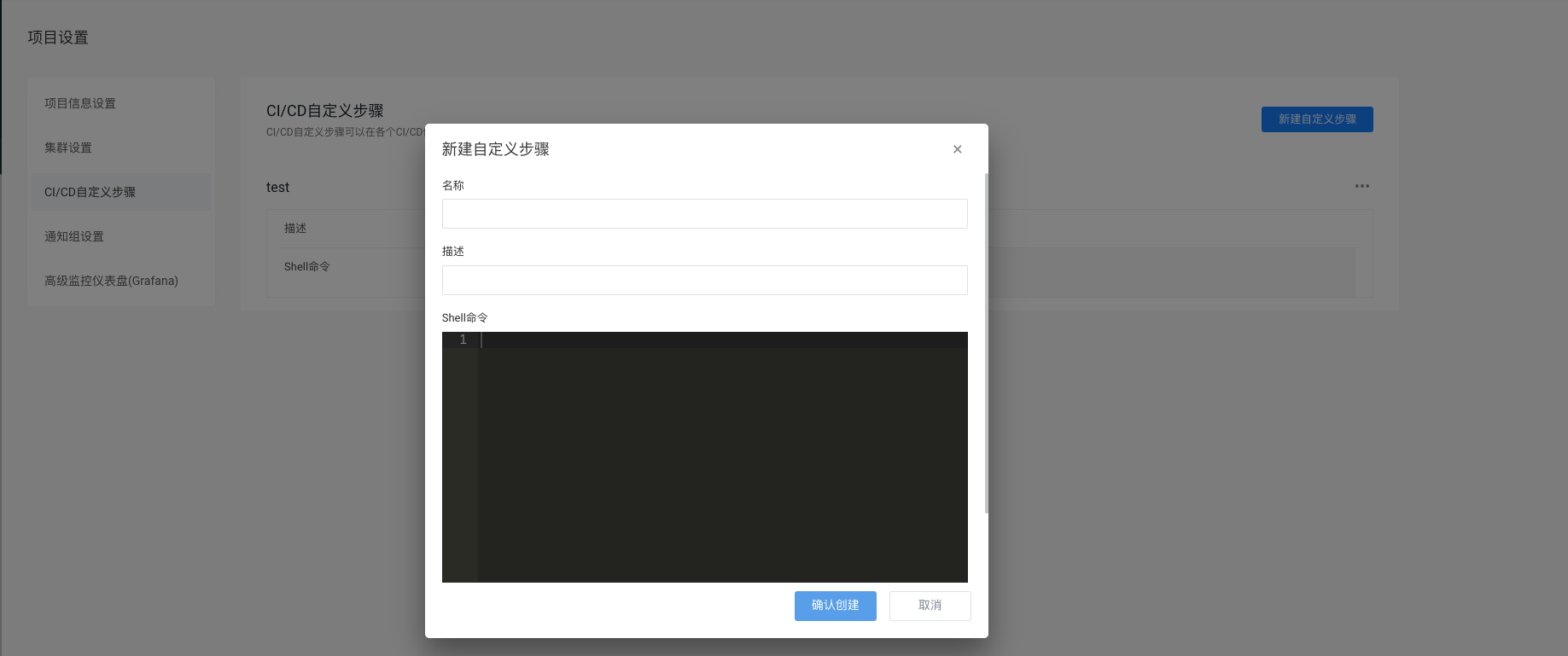The height and width of the screenshot is (656, 1568).
Task: Select CI/CD自定义步骤 sidebar item
Action: click(x=121, y=192)
